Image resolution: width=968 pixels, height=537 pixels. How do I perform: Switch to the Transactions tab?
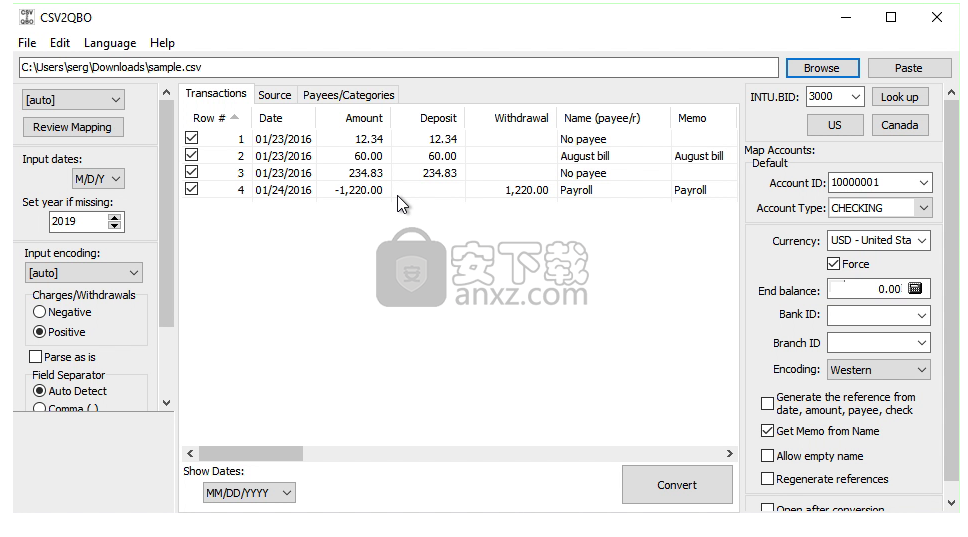pyautogui.click(x=216, y=93)
